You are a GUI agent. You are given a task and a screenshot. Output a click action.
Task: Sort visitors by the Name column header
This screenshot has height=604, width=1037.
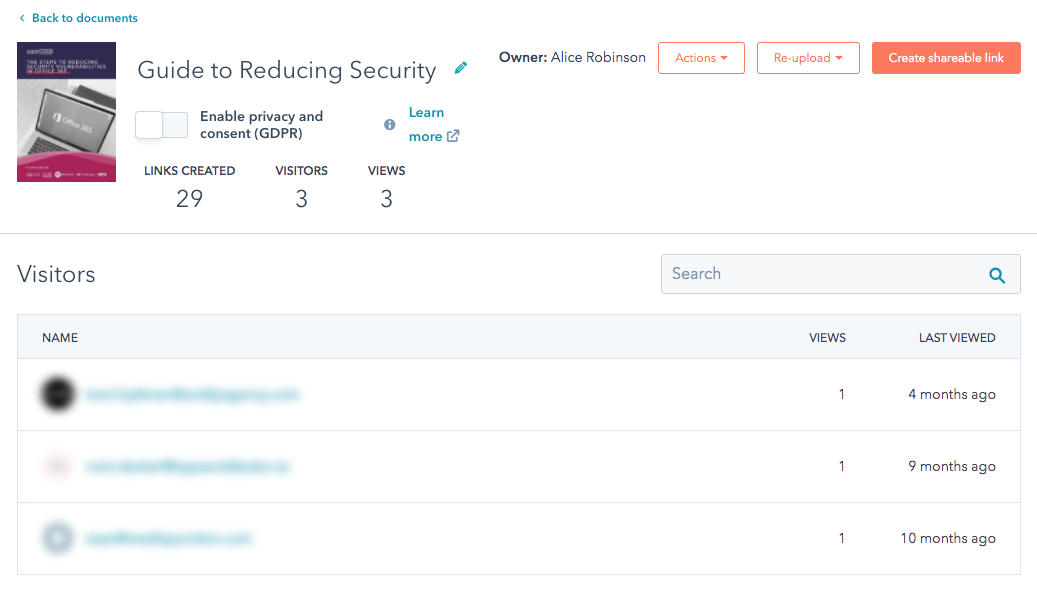(60, 338)
